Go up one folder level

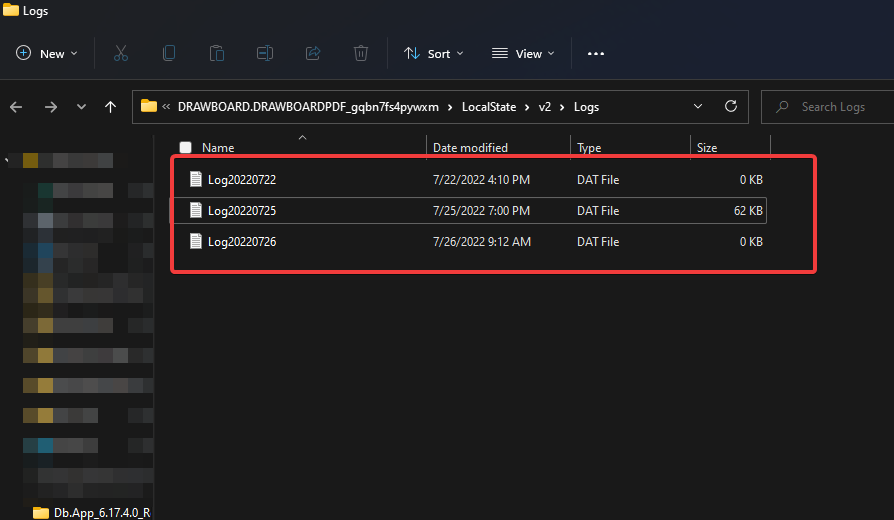click(x=111, y=107)
